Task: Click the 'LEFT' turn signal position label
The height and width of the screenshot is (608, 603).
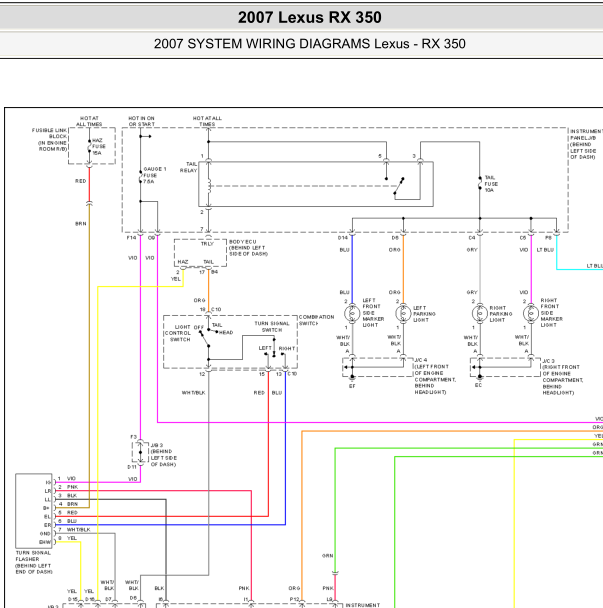Action: point(265,348)
